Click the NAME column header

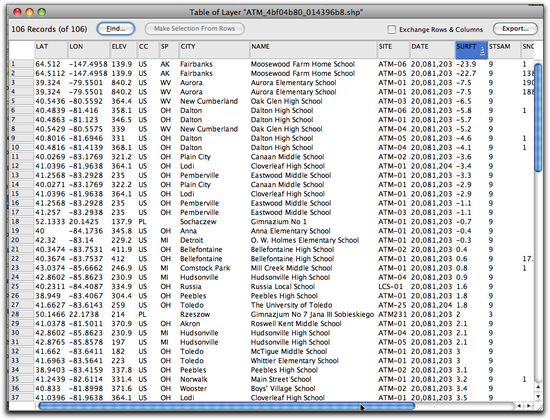pyautogui.click(x=313, y=49)
